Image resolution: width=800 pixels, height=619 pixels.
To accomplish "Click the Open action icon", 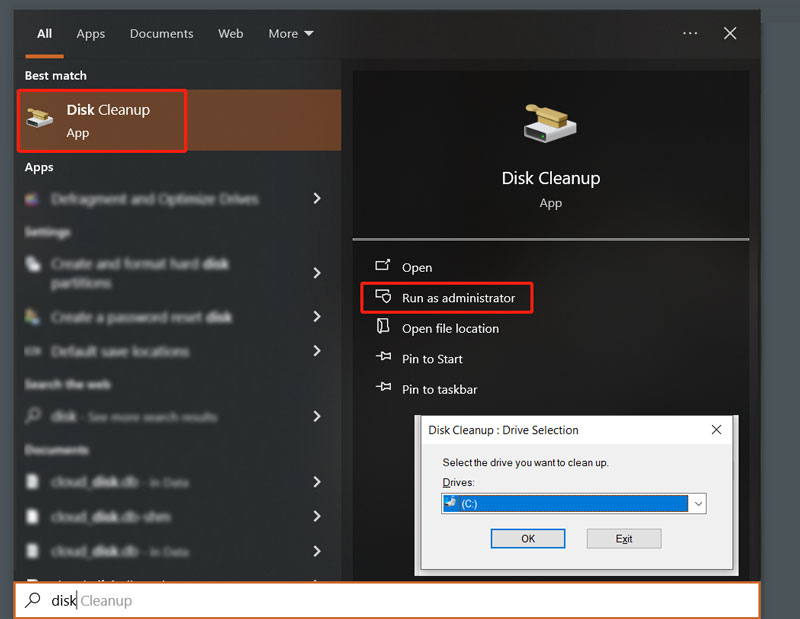I will click(x=383, y=265).
